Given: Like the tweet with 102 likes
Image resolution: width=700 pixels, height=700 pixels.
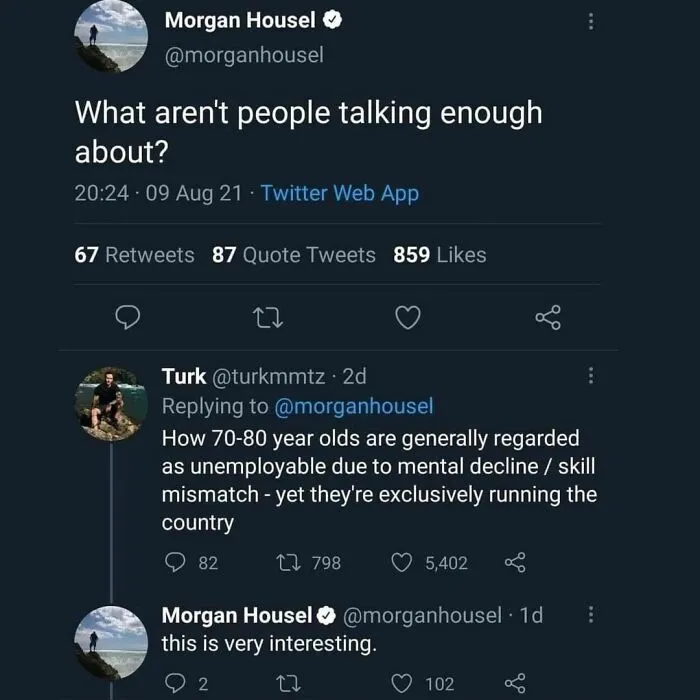Looking at the screenshot, I should click(401, 683).
